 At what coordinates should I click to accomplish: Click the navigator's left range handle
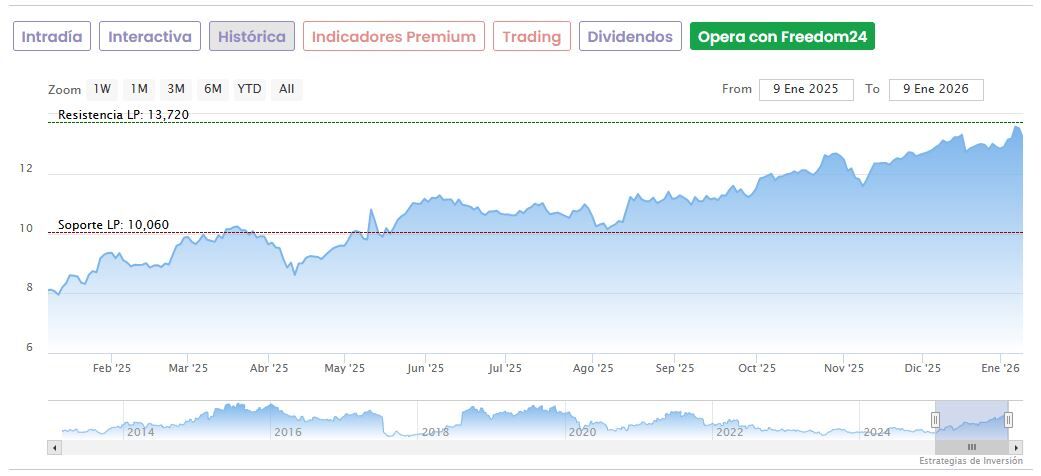[936, 420]
